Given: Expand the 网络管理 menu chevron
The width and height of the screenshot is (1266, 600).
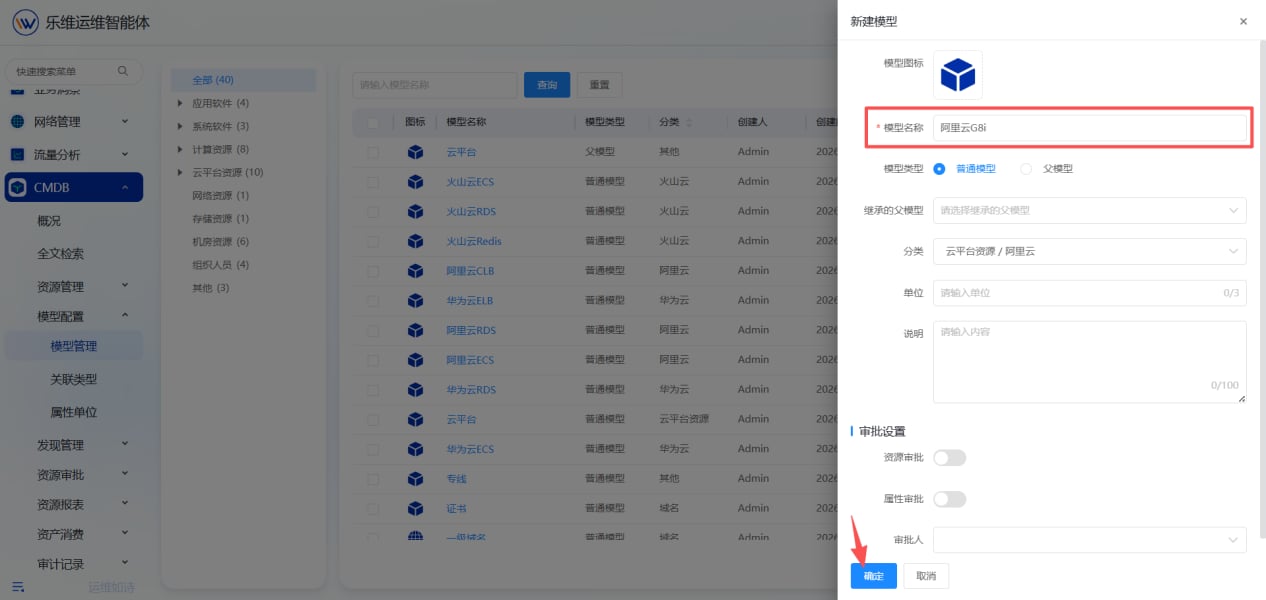Looking at the screenshot, I should 125,122.
